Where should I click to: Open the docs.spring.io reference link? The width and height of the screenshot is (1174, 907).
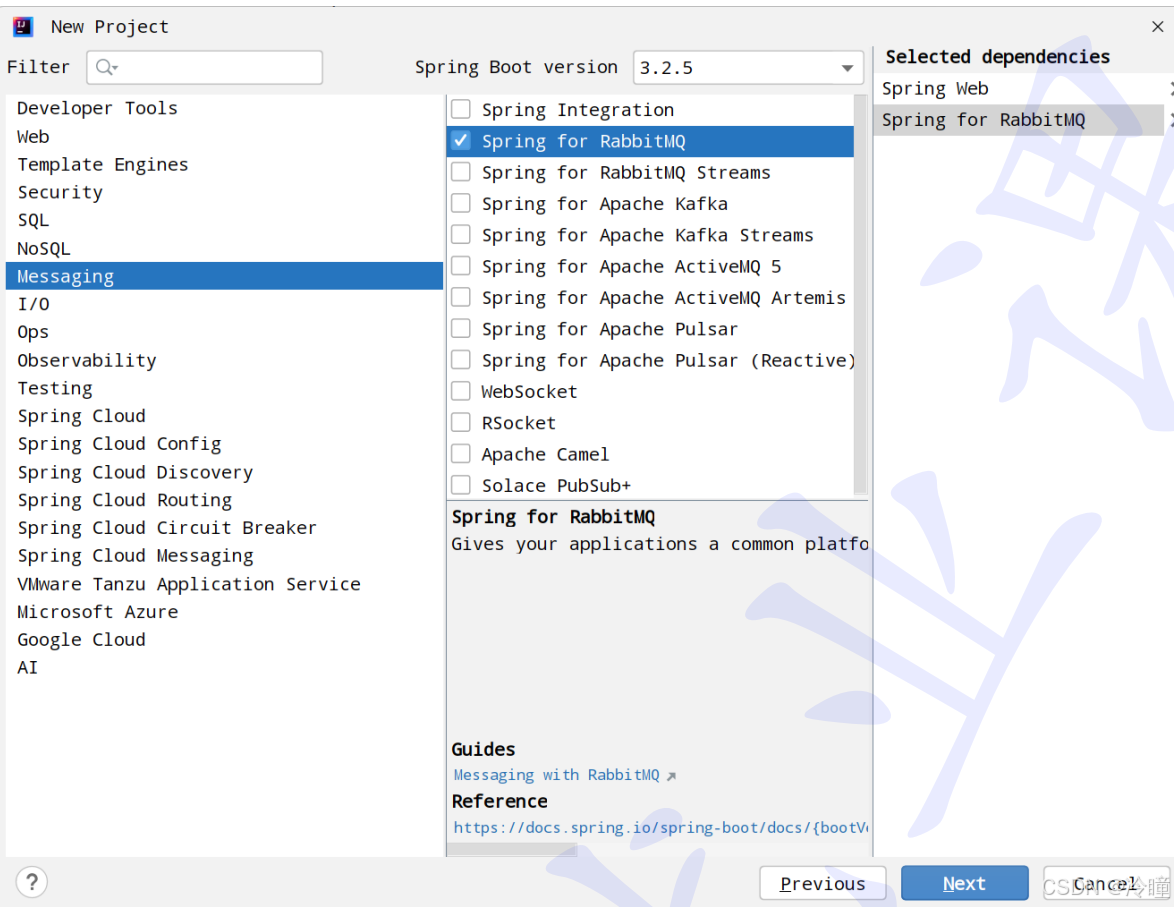coord(660,828)
